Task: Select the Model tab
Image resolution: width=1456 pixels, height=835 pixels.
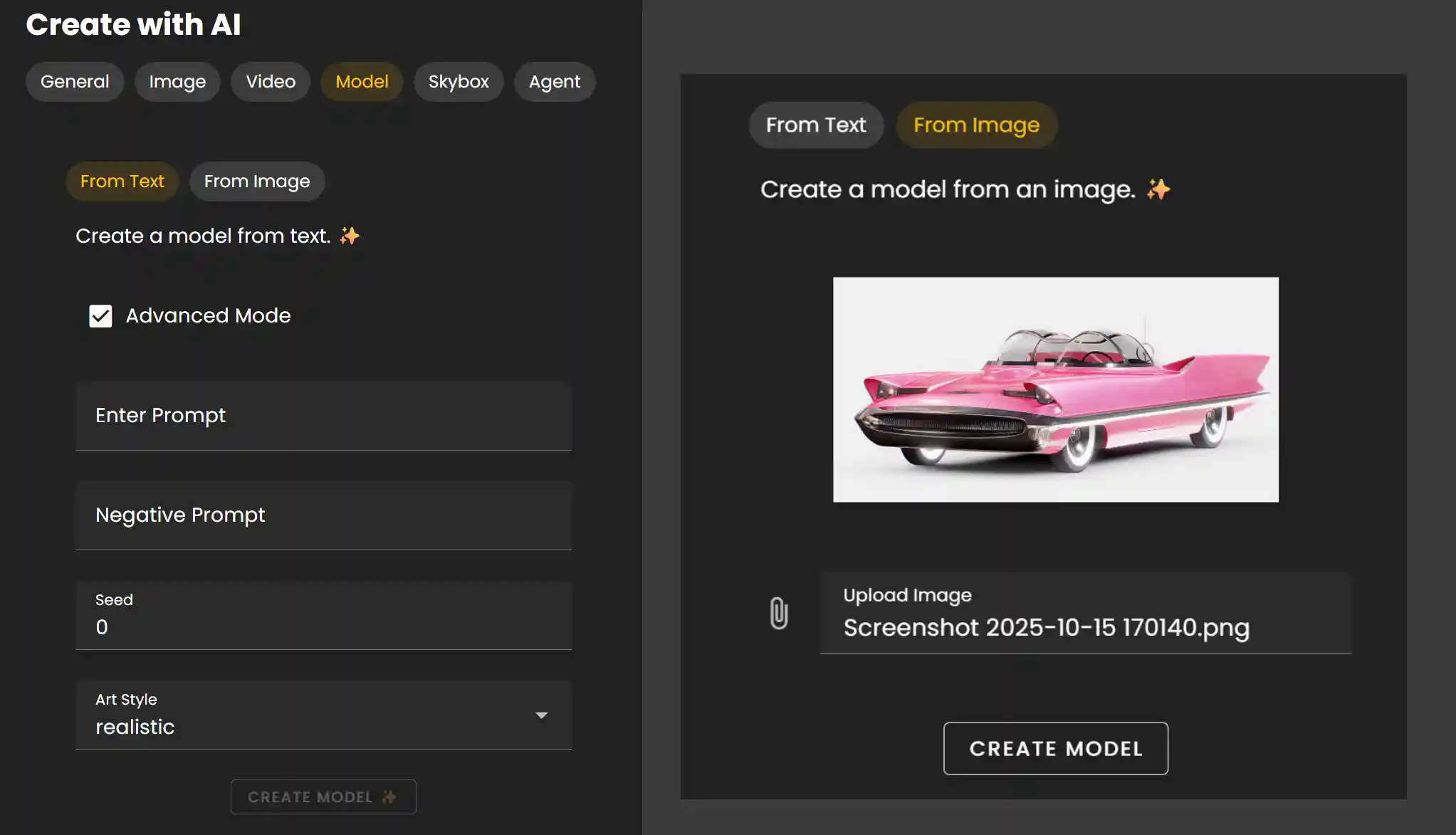Action: point(362,81)
